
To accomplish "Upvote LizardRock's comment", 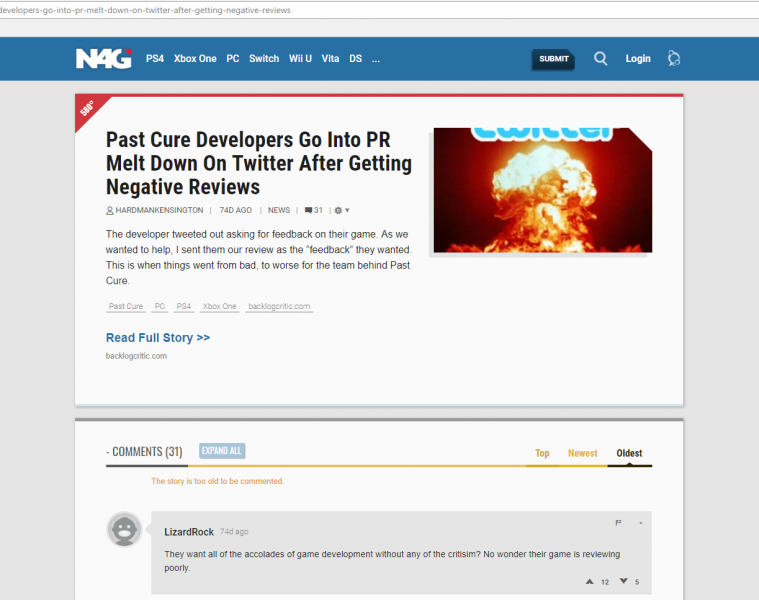I will pyautogui.click(x=589, y=582).
